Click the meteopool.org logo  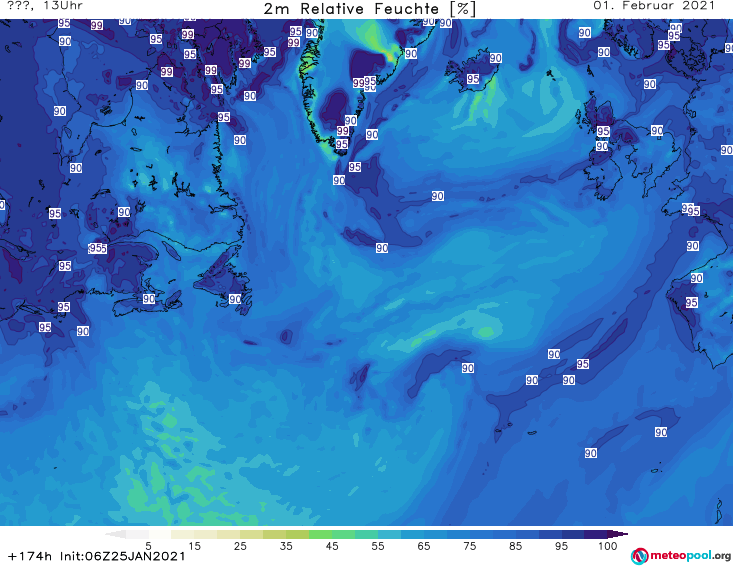click(x=681, y=556)
